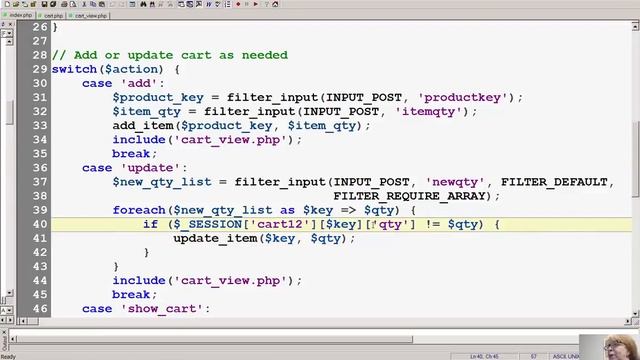Click the New document toolbar icon

[7, 4]
